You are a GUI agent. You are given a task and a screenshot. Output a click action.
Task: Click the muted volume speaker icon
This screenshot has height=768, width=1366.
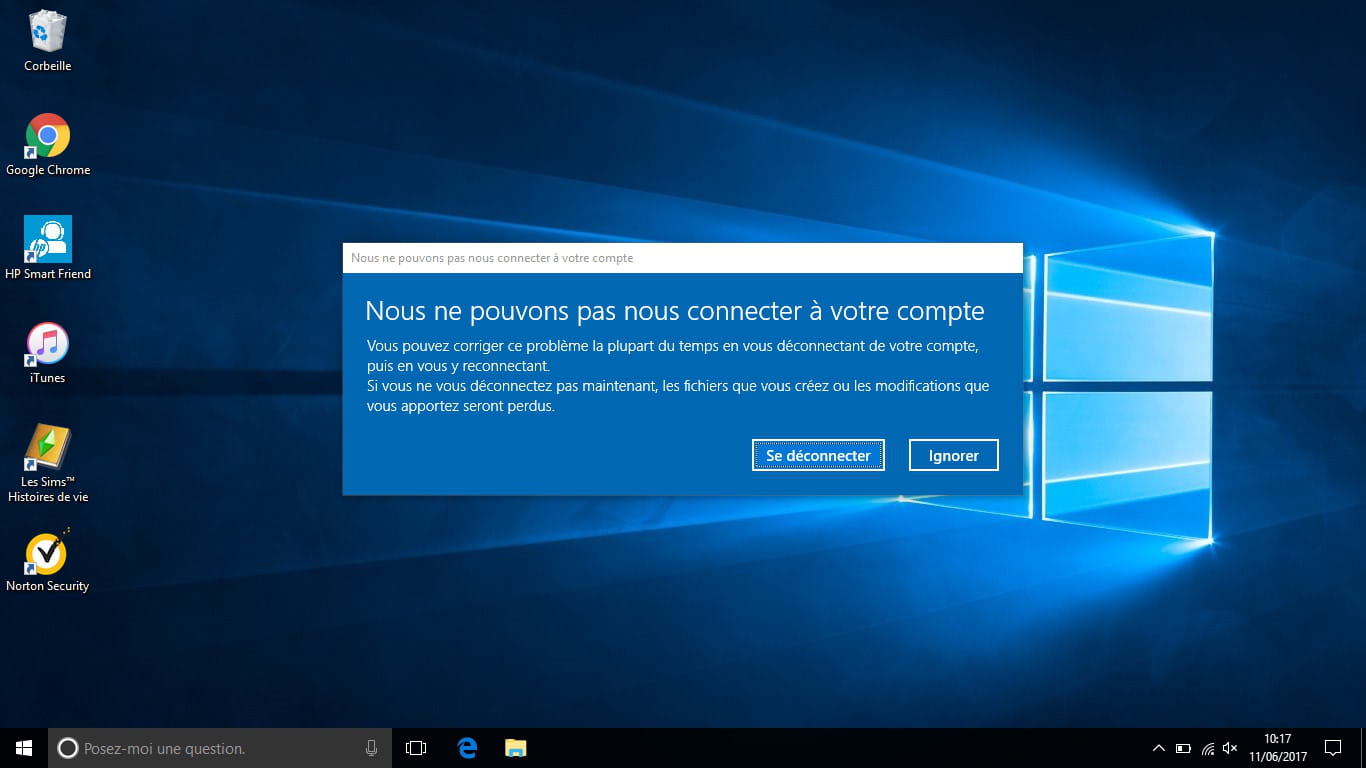click(x=1230, y=748)
